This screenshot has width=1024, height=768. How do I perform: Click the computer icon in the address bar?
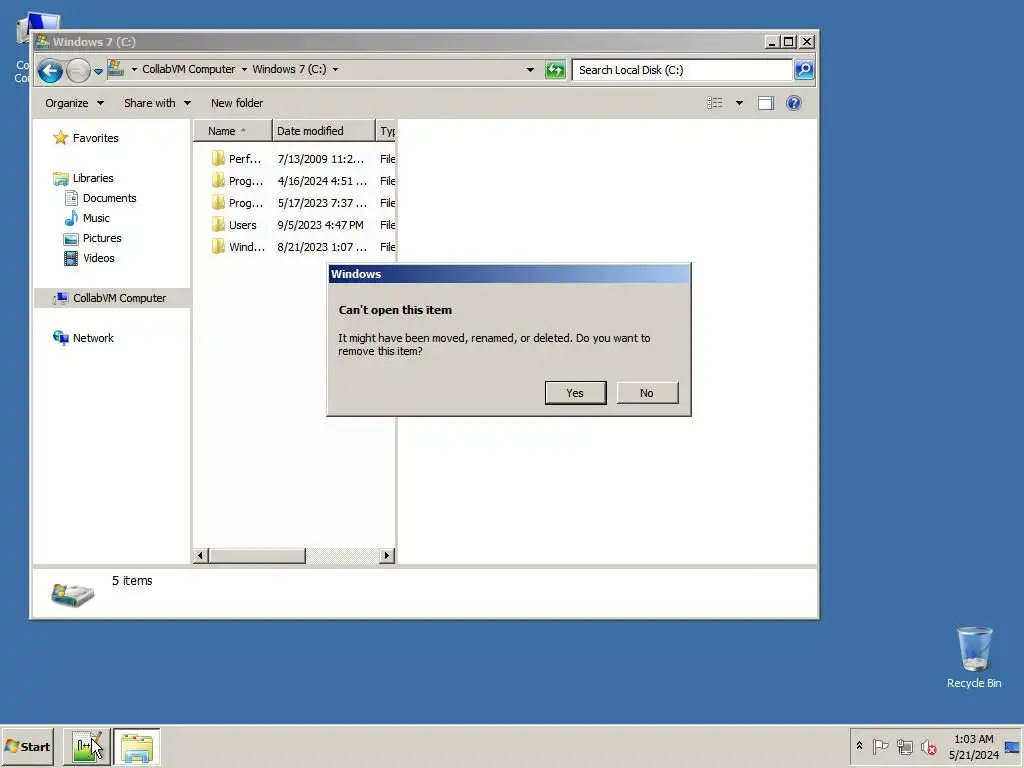(116, 68)
